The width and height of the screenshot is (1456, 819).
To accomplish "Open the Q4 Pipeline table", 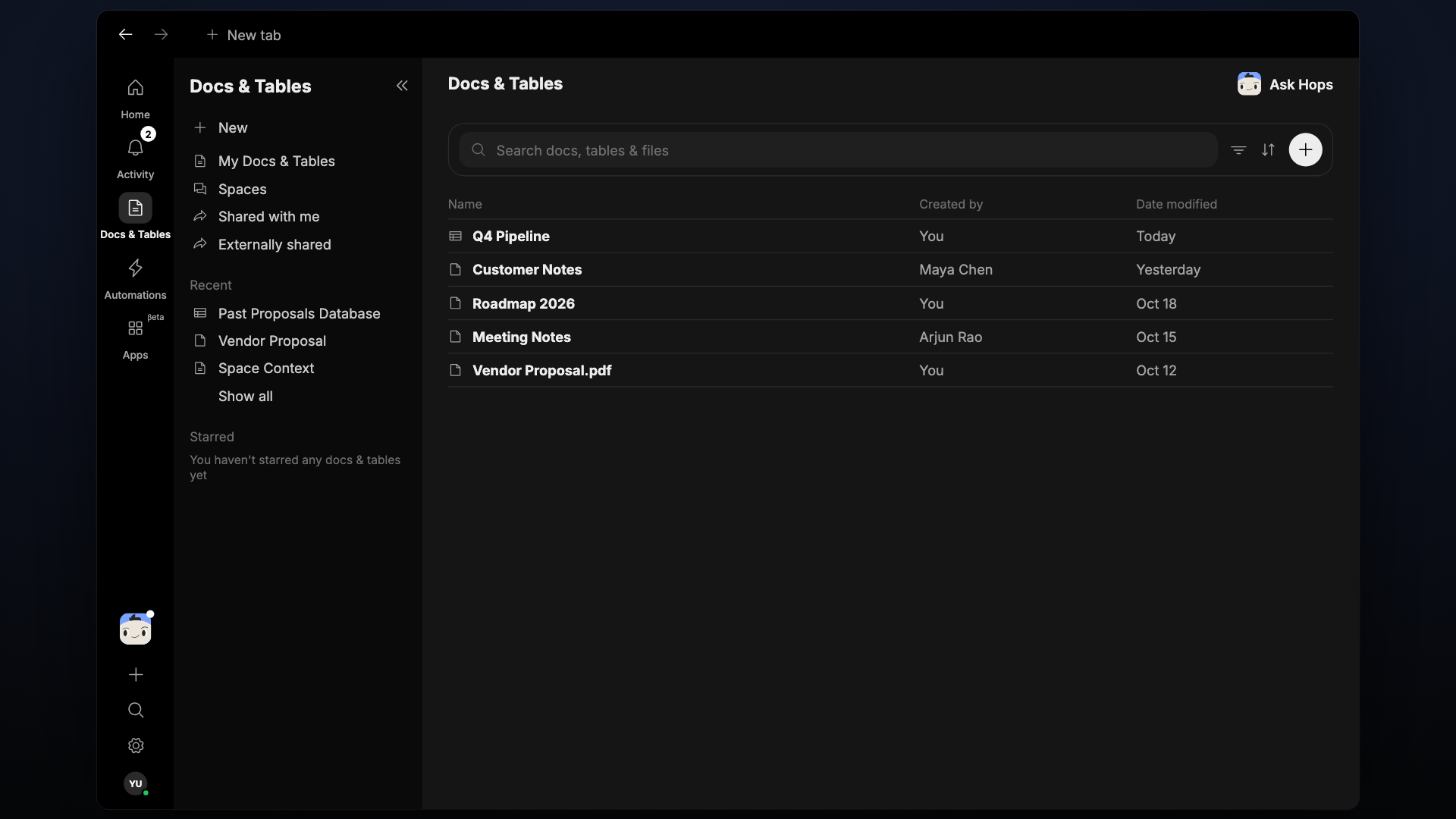I will 890,236.
